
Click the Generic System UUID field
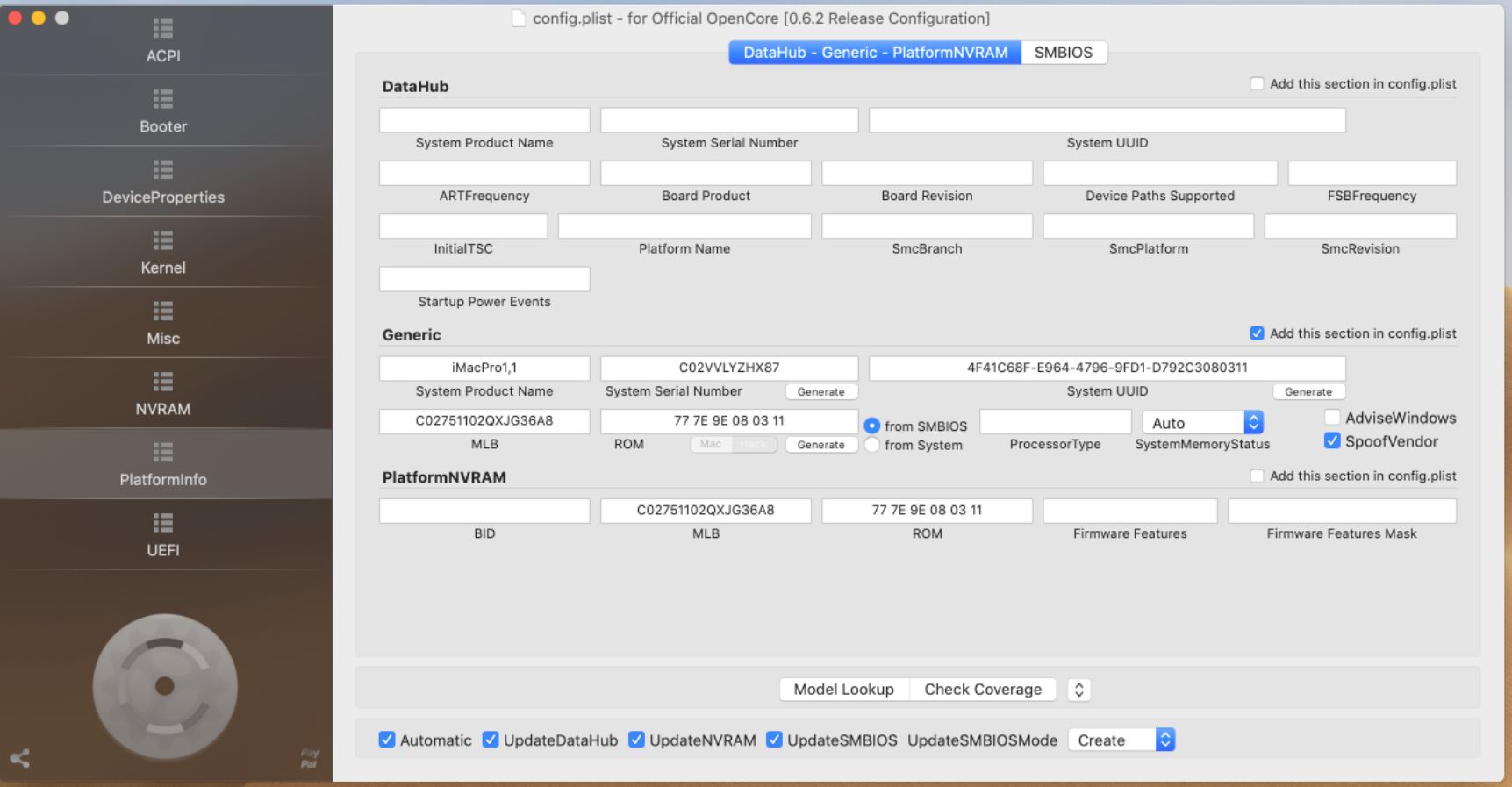1107,368
